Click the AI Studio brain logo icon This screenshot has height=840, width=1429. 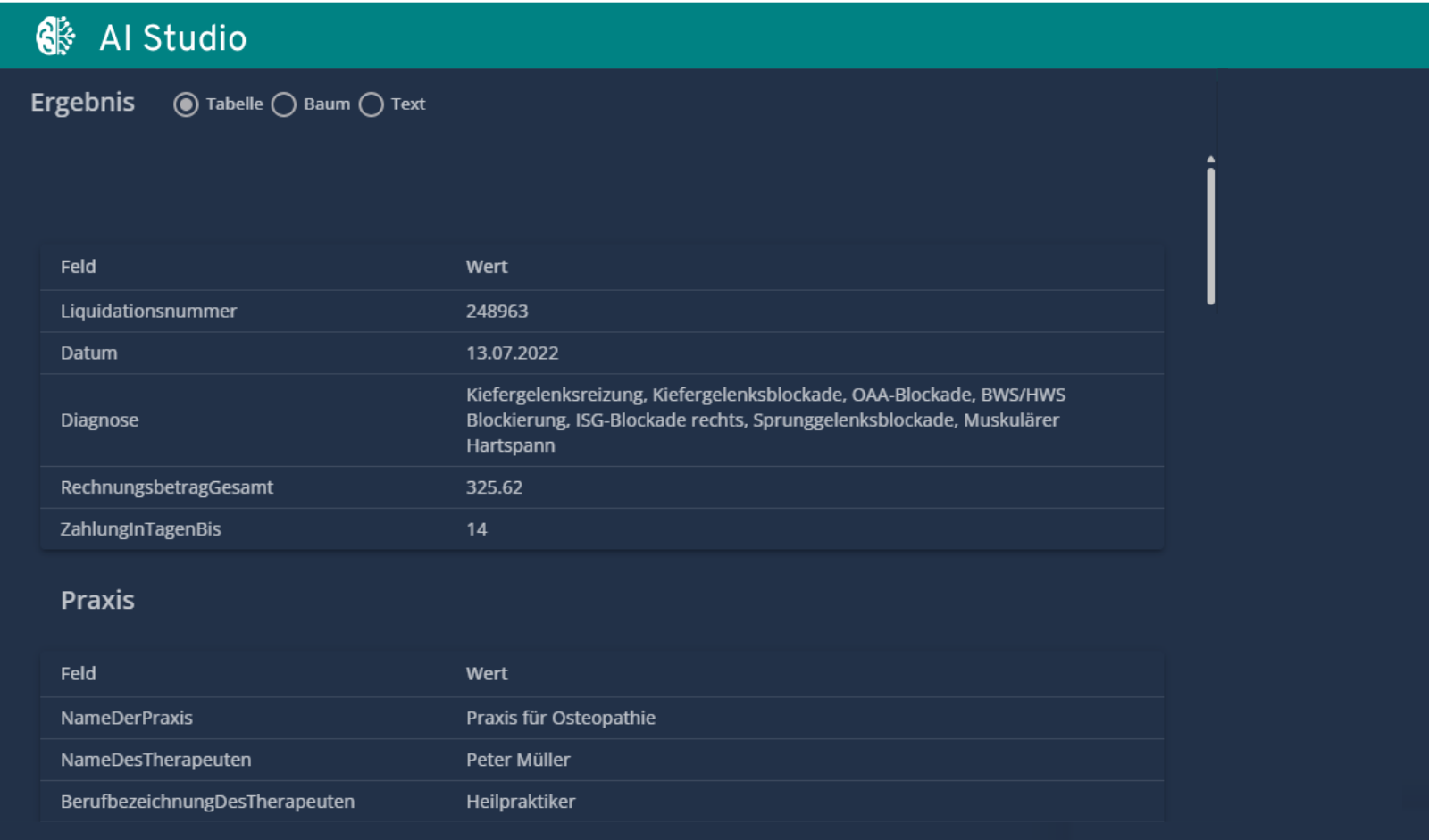tap(55, 37)
